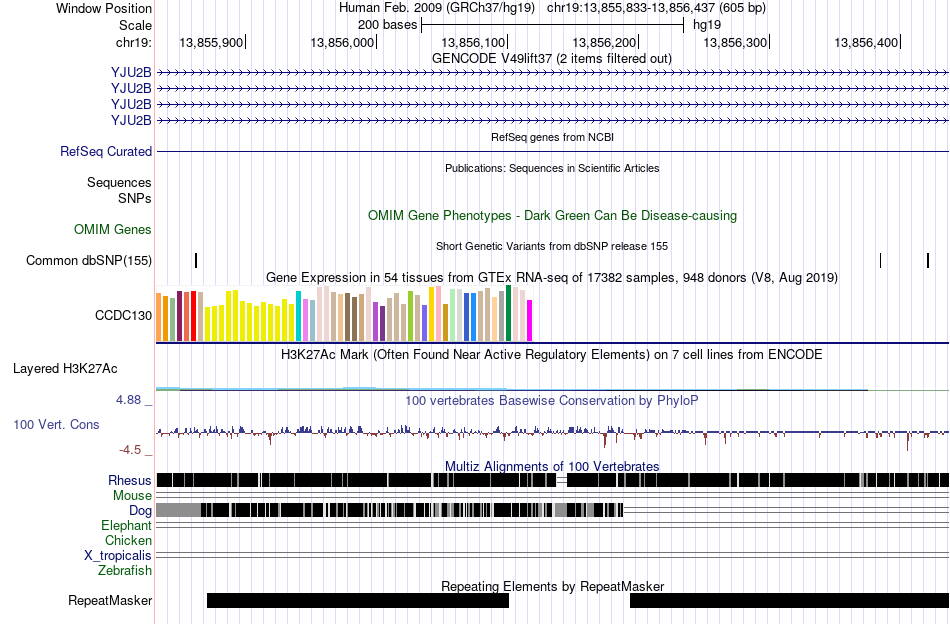The height and width of the screenshot is (624, 950).
Task: Open Publications: Sequences in Scientific Articles title
Action: pos(552,168)
